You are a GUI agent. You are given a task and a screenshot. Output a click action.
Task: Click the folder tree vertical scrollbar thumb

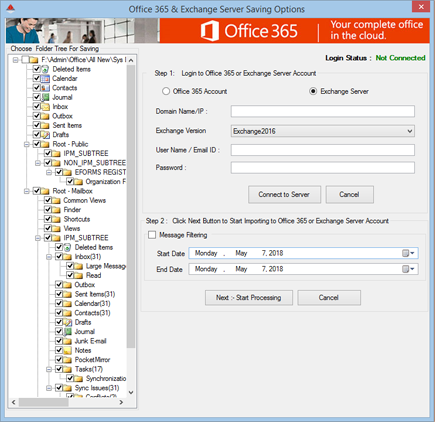coord(131,206)
